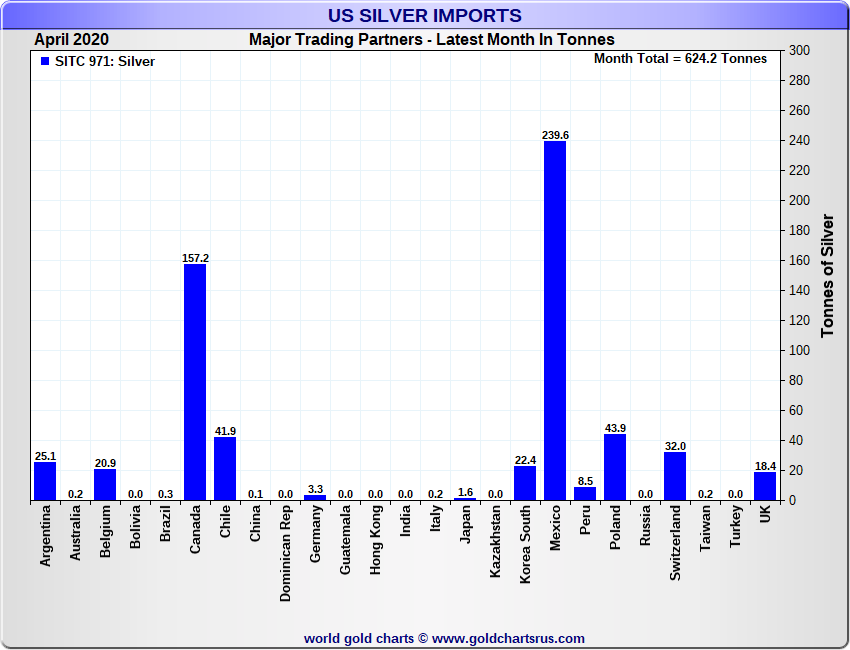Click the 'Tonnes of Silver' axis title

(x=827, y=275)
